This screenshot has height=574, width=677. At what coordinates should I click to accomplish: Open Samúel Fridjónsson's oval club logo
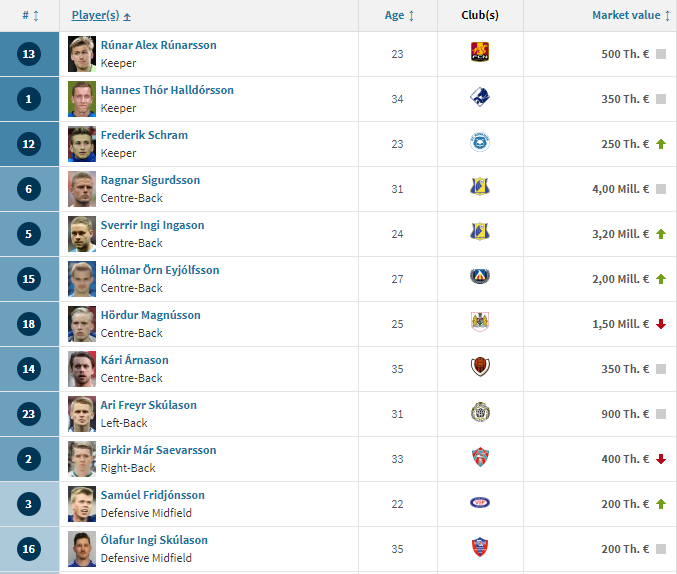pos(480,502)
